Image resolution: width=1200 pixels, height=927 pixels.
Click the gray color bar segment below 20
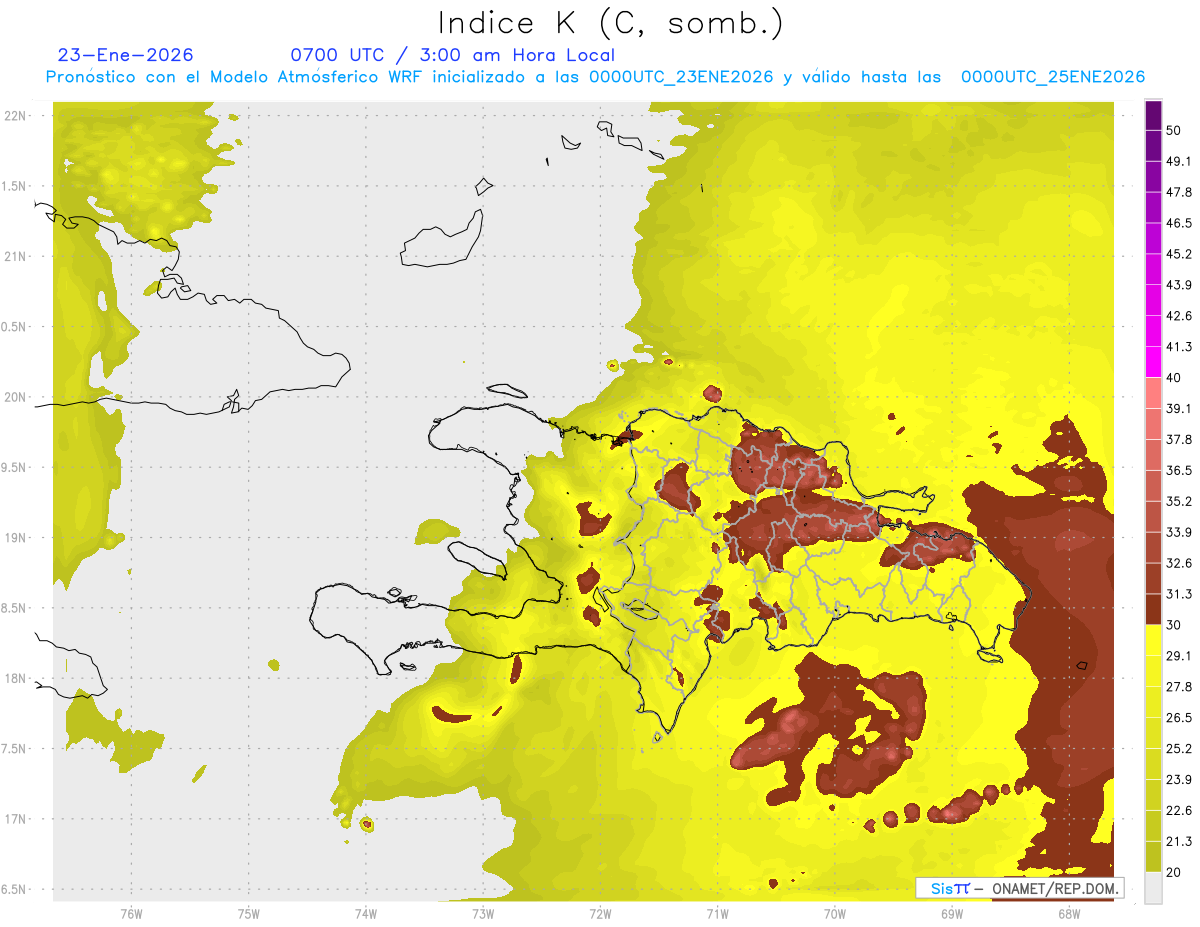coord(1153,888)
